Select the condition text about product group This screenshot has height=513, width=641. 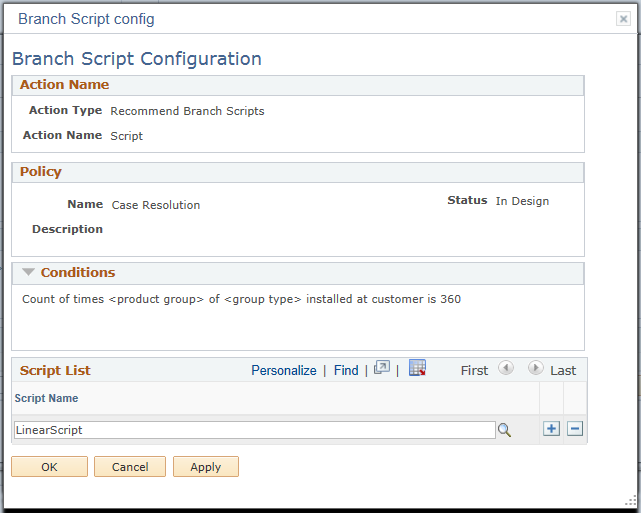[241, 299]
